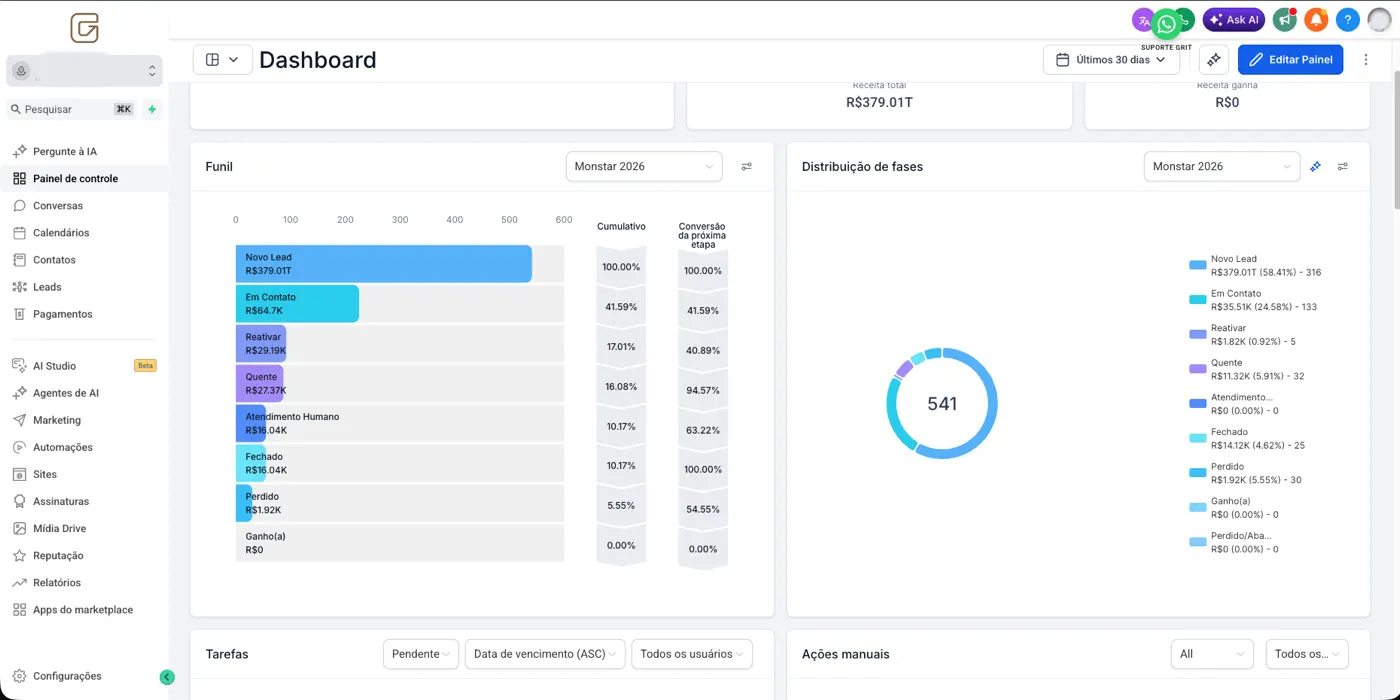
Task: Open the Pendente task status dropdown
Action: point(421,654)
